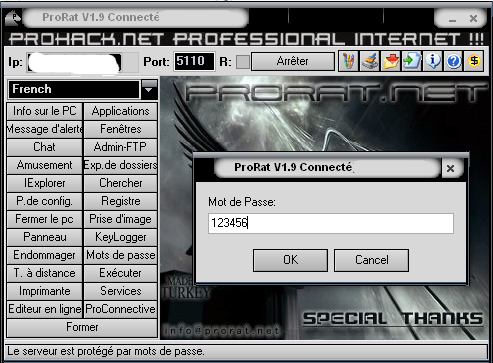Click Cancel in the password dialog

371,260
